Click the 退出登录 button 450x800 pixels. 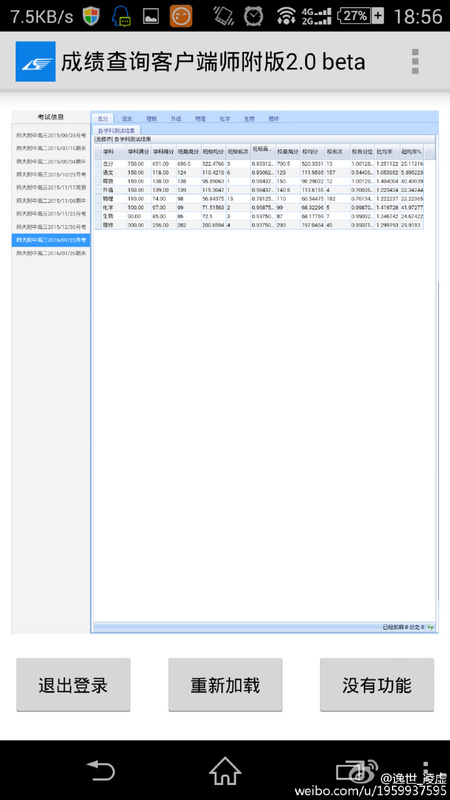click(73, 685)
